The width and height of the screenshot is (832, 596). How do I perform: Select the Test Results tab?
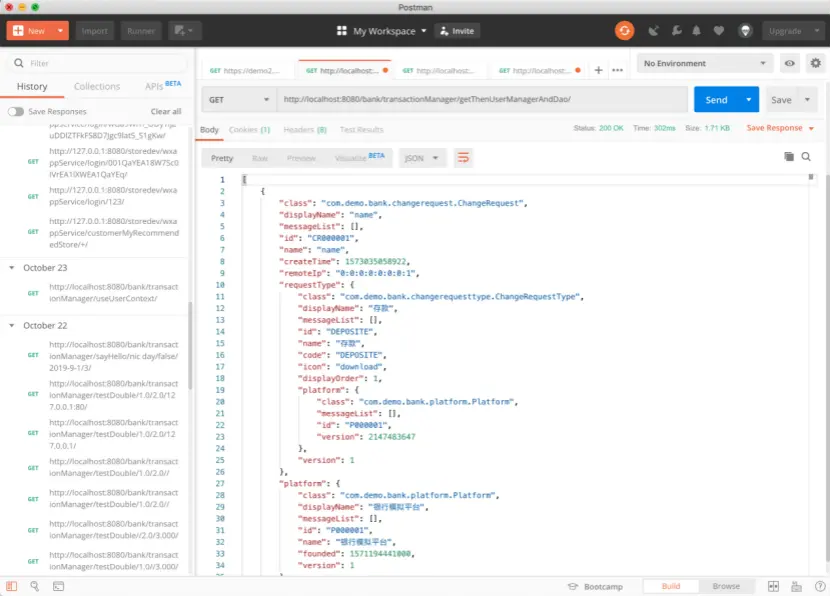(361, 129)
